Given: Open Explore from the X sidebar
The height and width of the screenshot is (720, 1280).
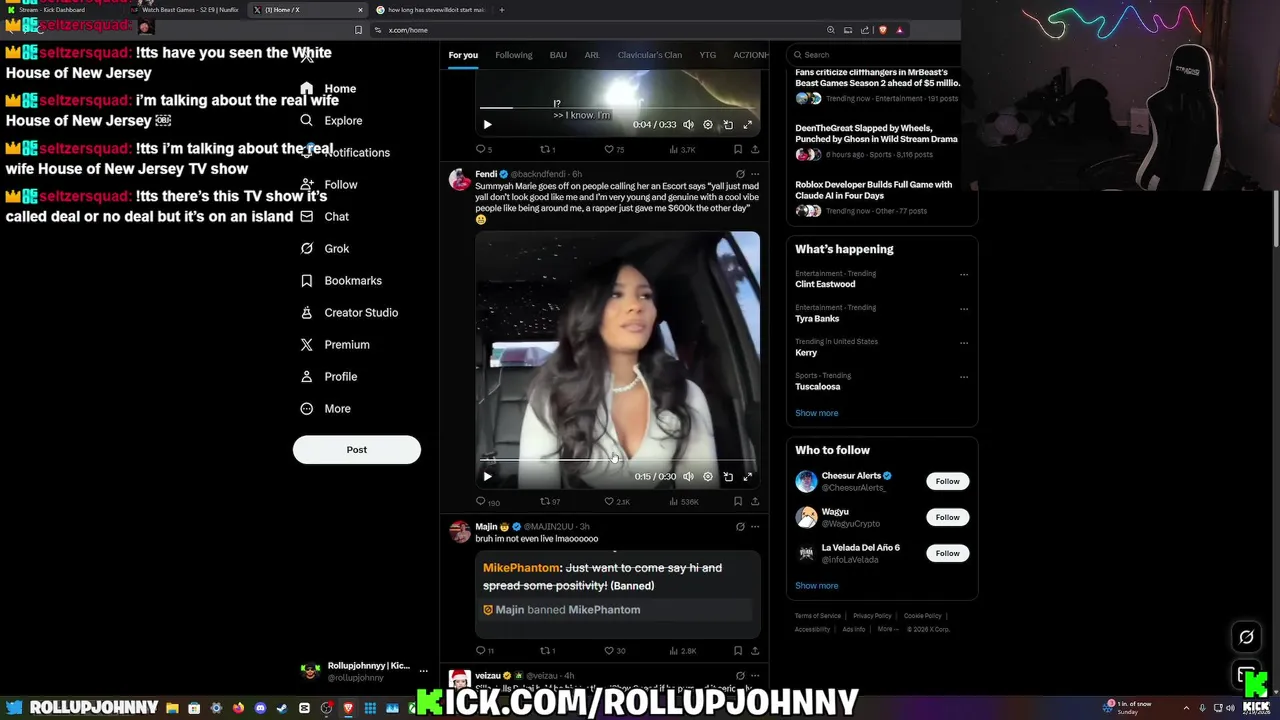Looking at the screenshot, I should pyautogui.click(x=331, y=121).
